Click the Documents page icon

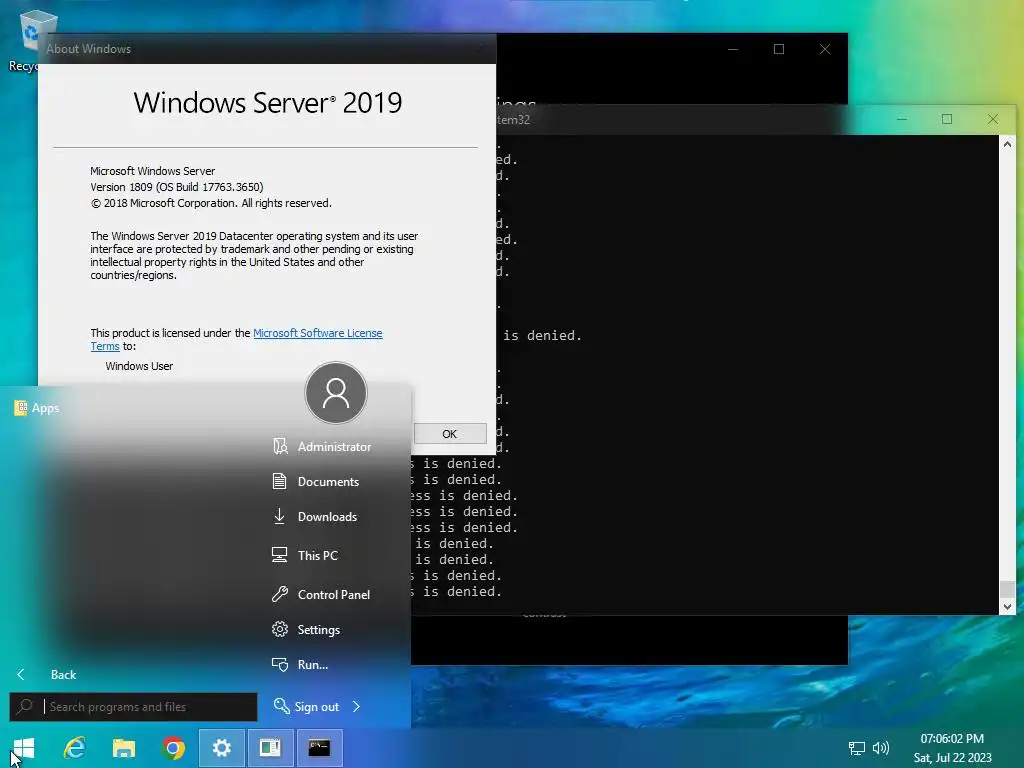pos(280,481)
